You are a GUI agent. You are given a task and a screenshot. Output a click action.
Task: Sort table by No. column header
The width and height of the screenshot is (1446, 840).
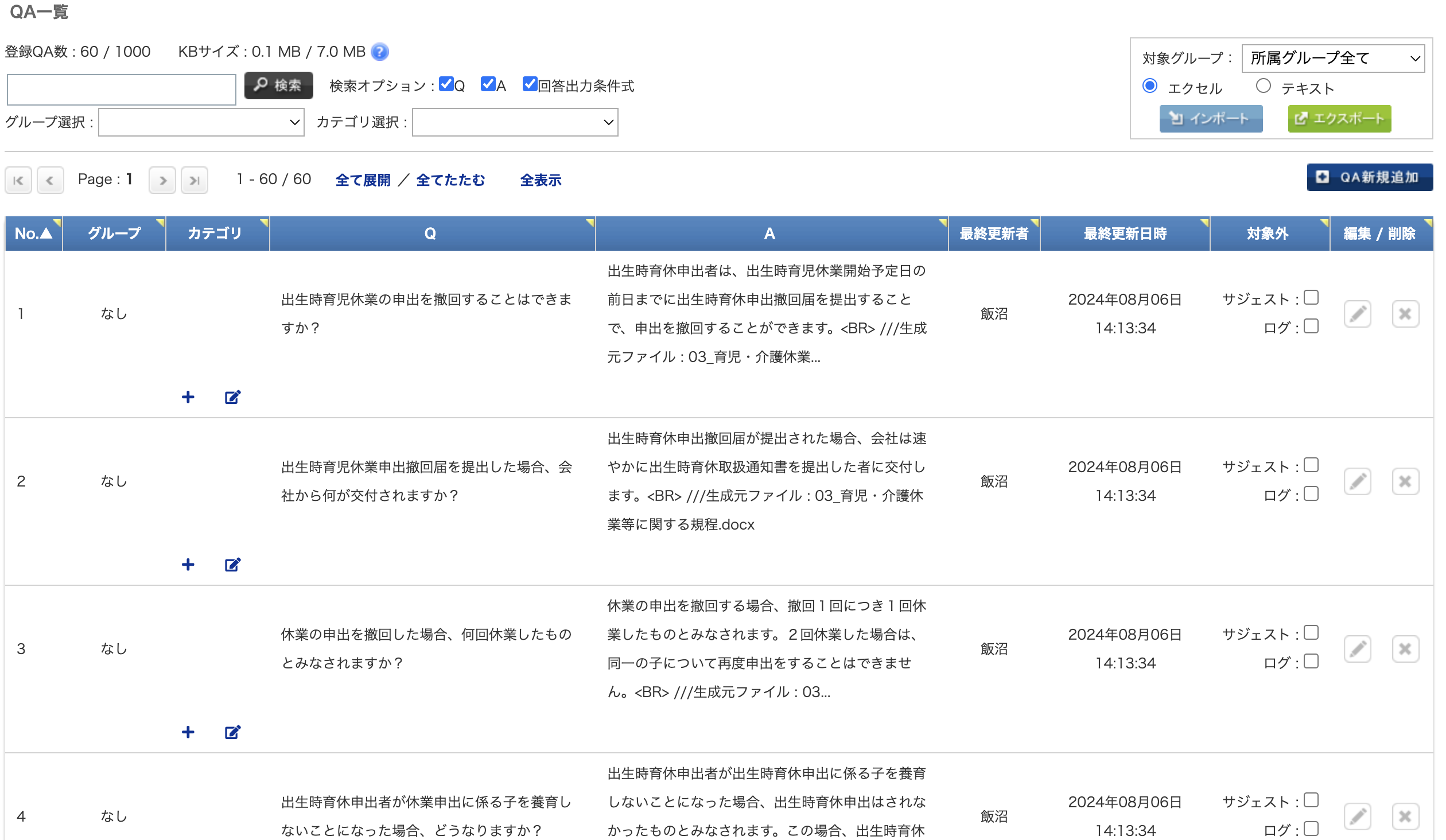(33, 234)
